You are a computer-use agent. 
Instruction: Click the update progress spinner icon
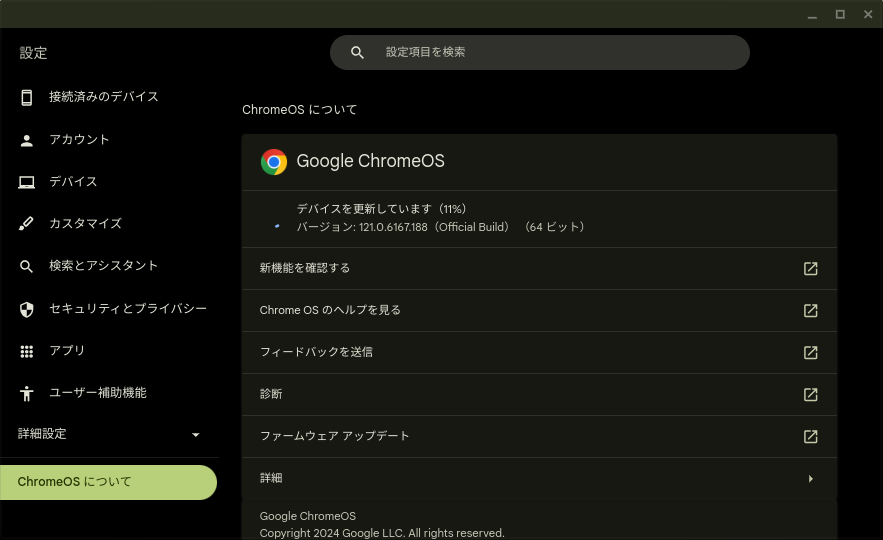pos(277,226)
